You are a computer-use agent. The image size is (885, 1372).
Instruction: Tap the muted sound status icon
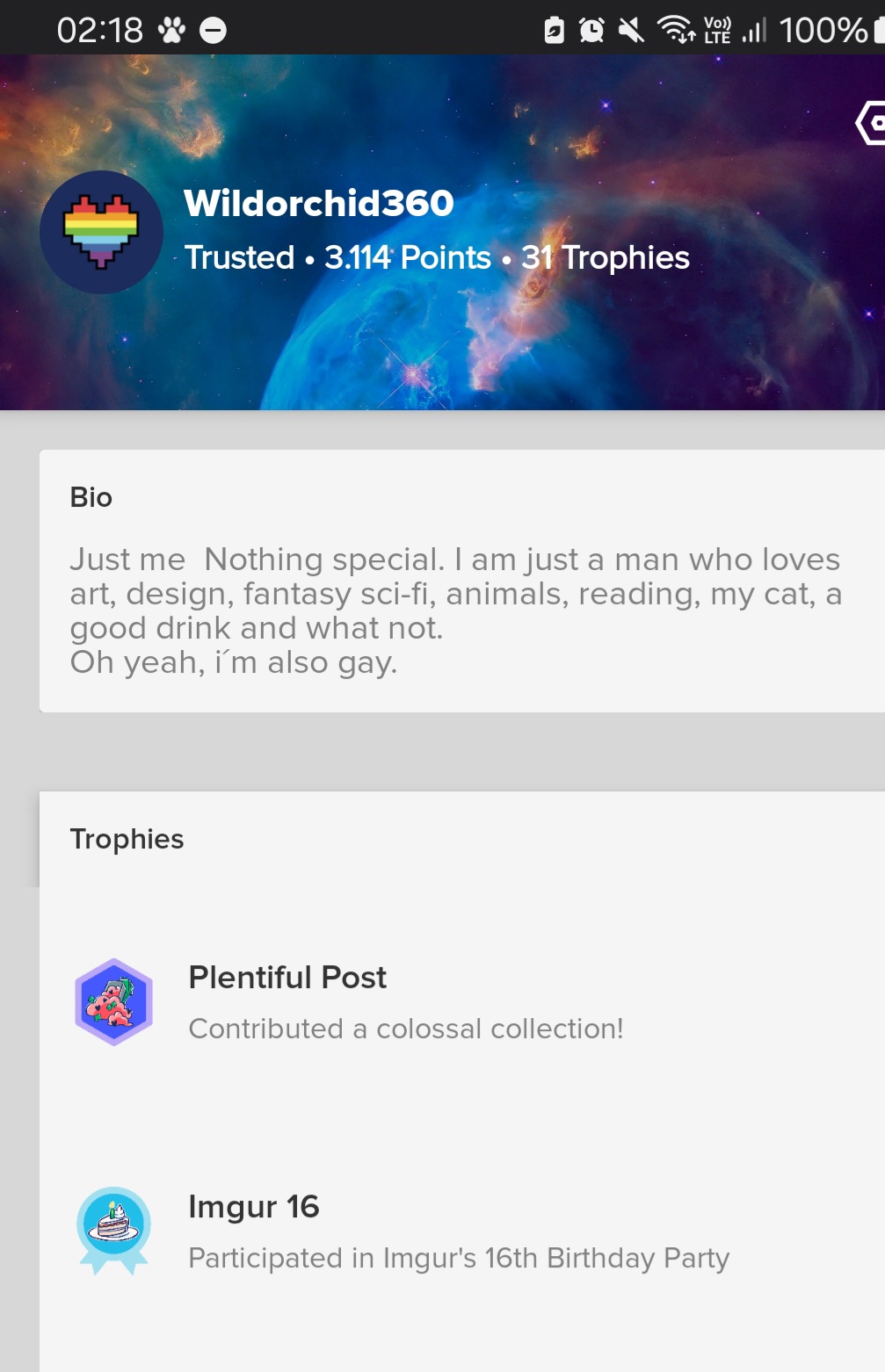pos(630,31)
